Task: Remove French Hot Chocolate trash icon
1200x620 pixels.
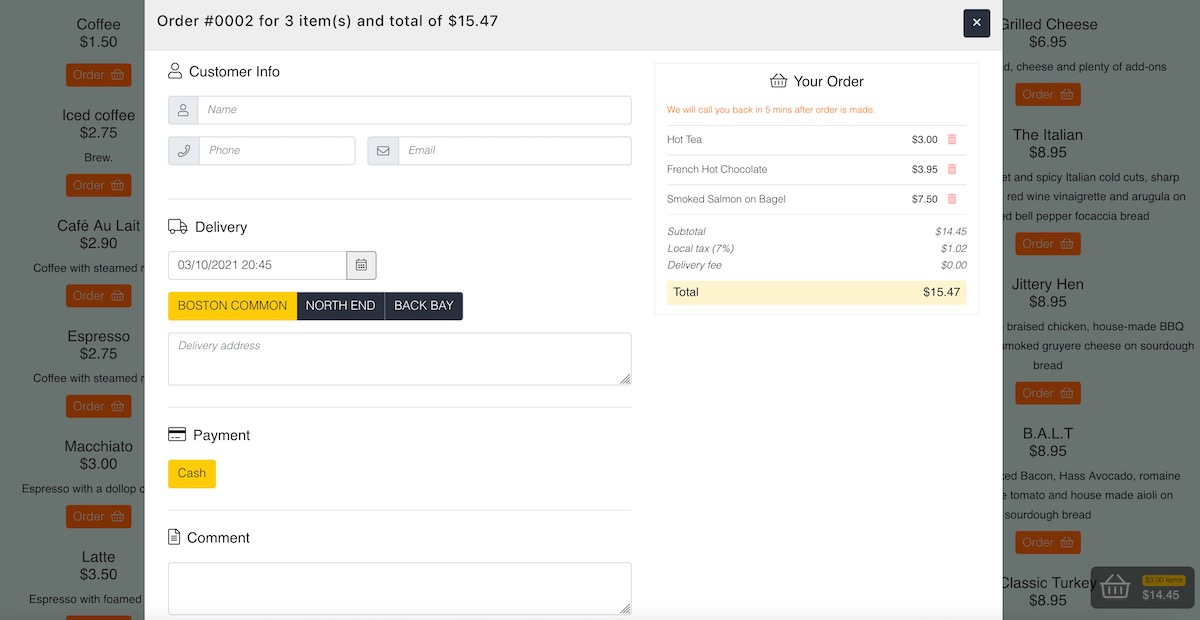Action: click(952, 170)
